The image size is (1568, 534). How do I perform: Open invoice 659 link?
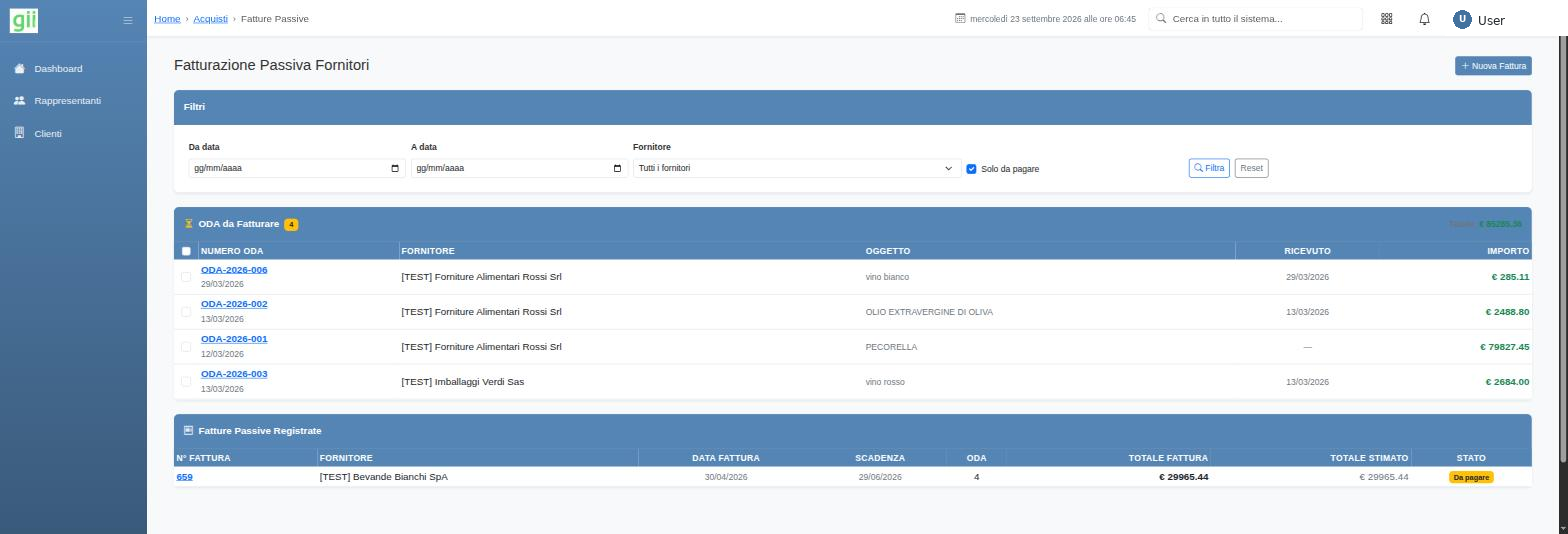click(184, 477)
